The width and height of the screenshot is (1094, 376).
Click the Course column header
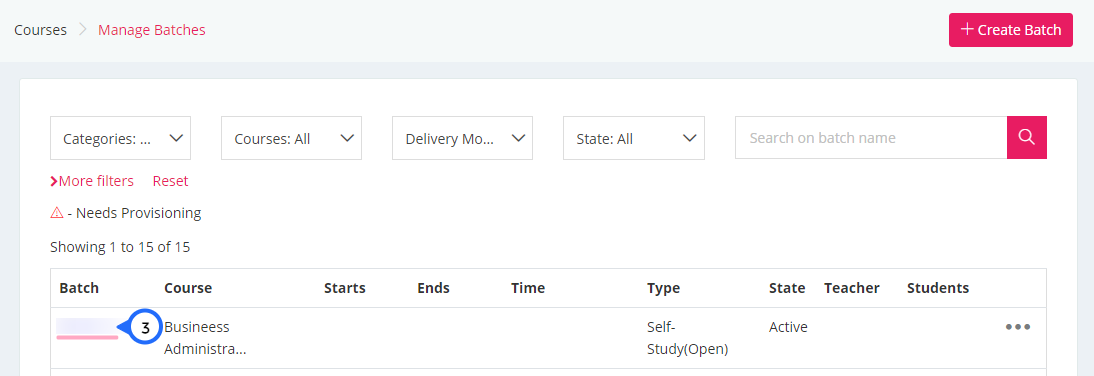point(188,288)
